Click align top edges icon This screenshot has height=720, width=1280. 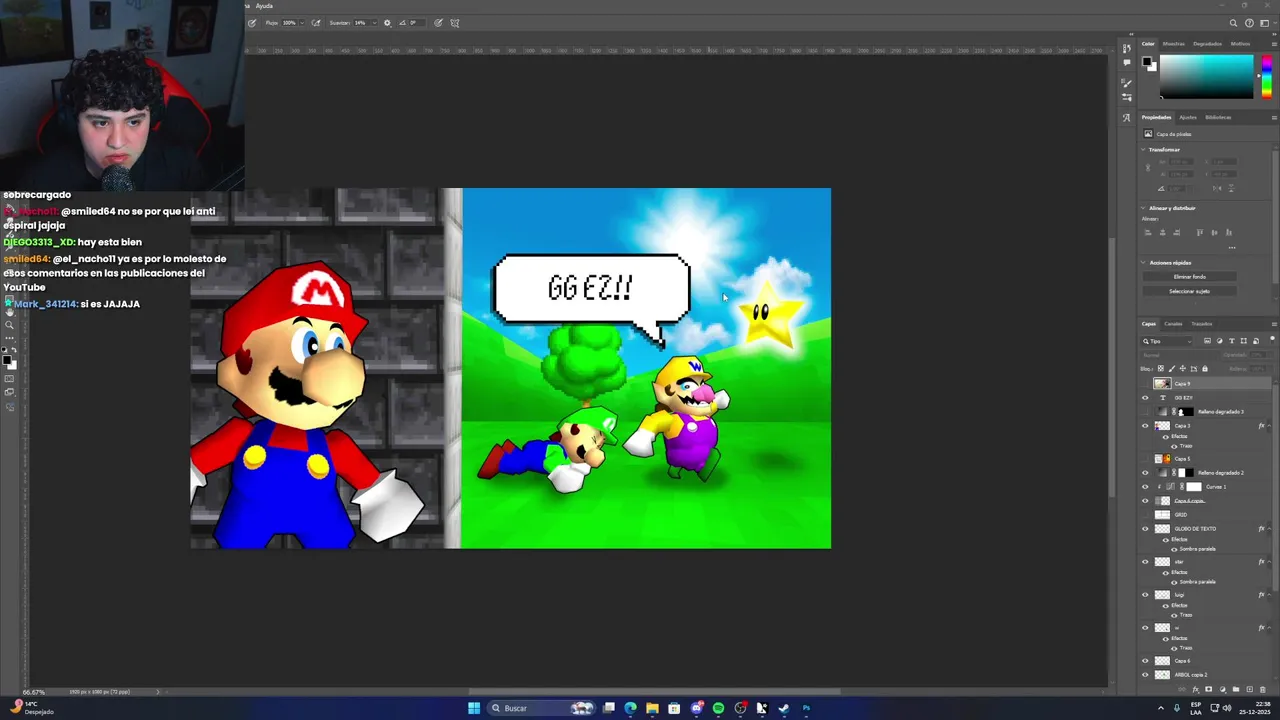coord(1199,233)
